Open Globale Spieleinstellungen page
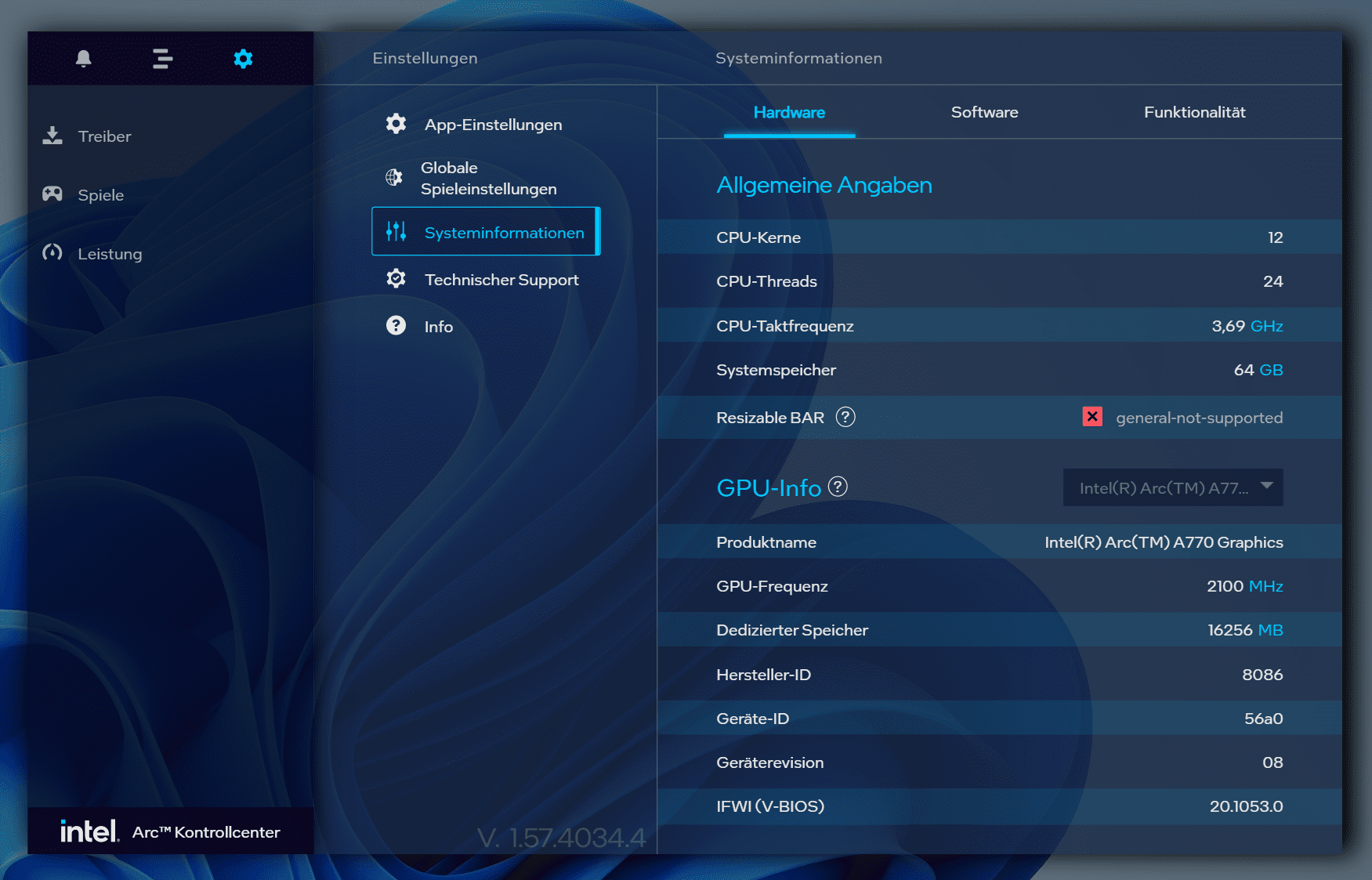 [x=489, y=178]
